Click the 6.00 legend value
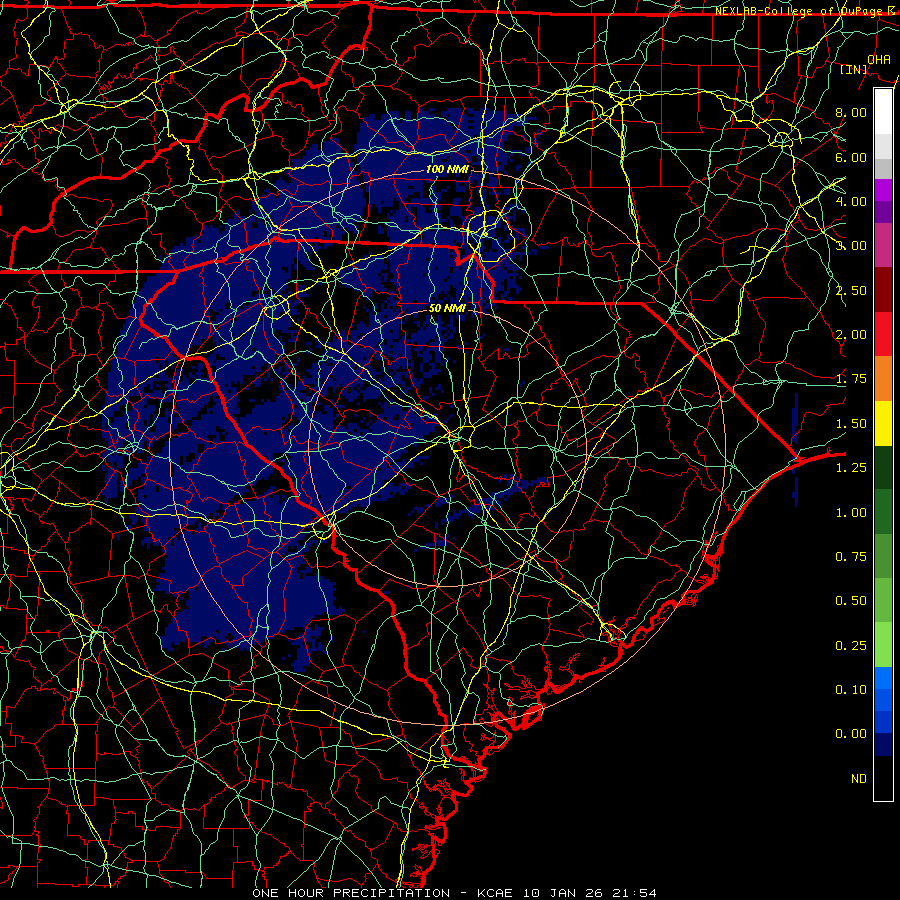The height and width of the screenshot is (900, 900). coord(851,157)
